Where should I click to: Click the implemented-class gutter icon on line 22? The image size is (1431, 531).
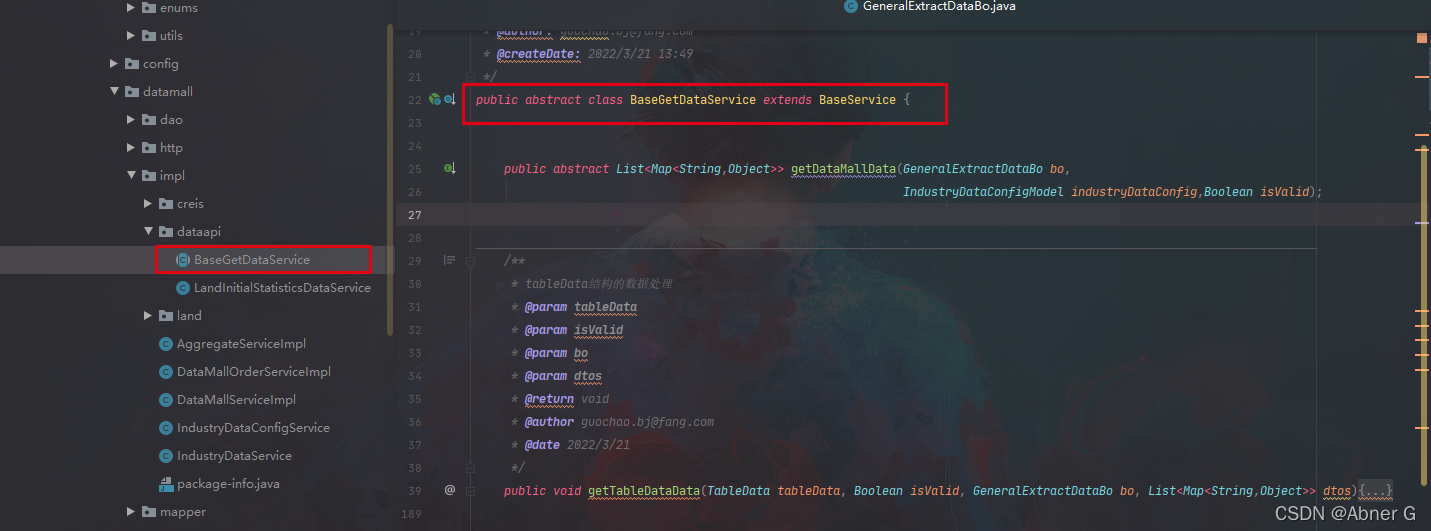pyautogui.click(x=450, y=100)
